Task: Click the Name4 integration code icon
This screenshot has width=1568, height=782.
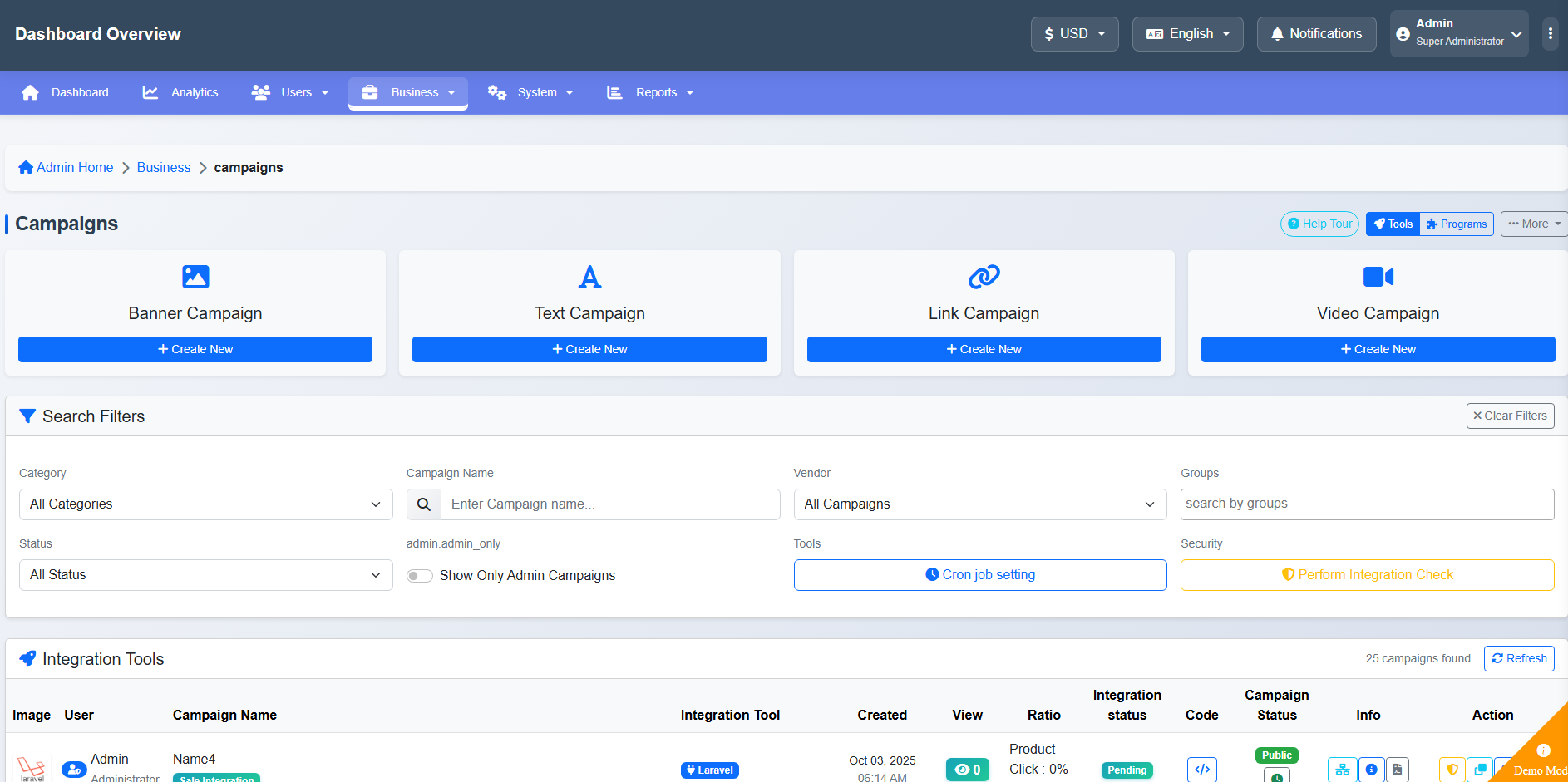Action: pyautogui.click(x=1202, y=770)
